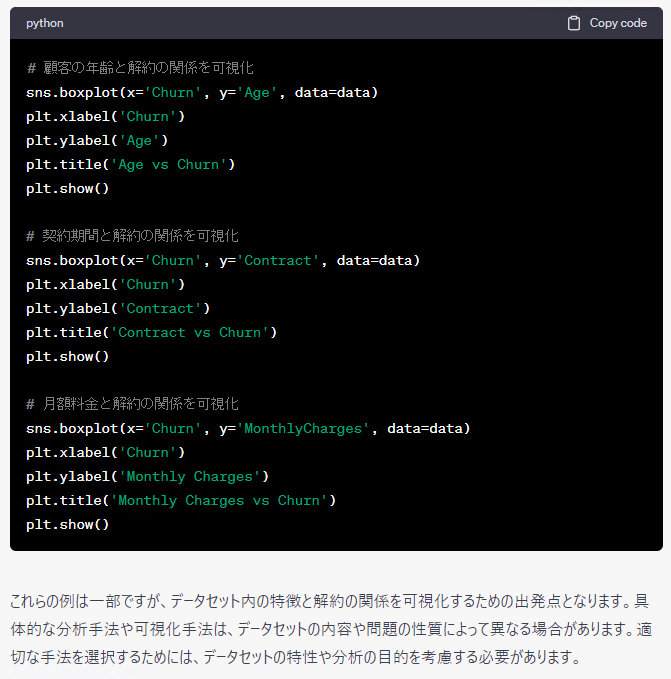Click the python language label
The width and height of the screenshot is (671, 679).
[45, 23]
